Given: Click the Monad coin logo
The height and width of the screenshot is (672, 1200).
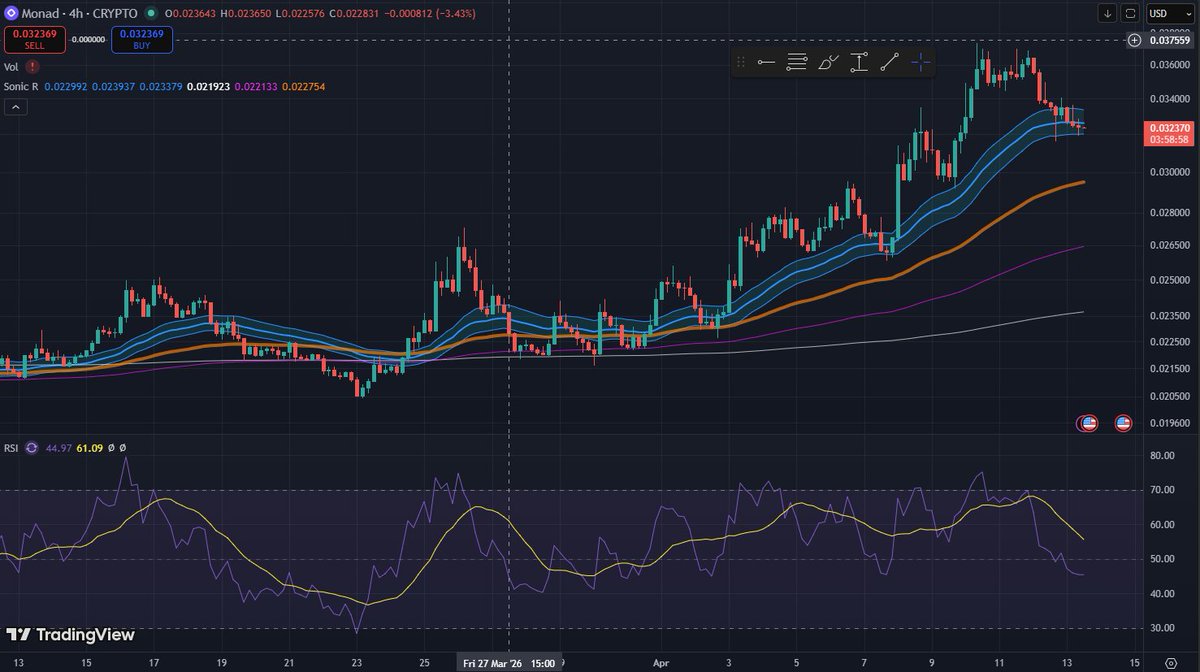Looking at the screenshot, I should coord(10,13).
